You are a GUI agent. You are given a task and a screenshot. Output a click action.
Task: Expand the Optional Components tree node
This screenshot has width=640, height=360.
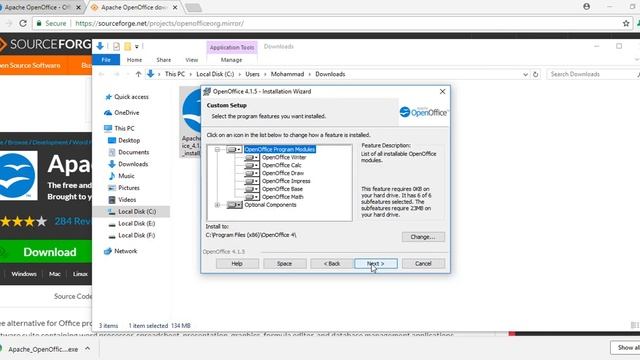[218, 205]
